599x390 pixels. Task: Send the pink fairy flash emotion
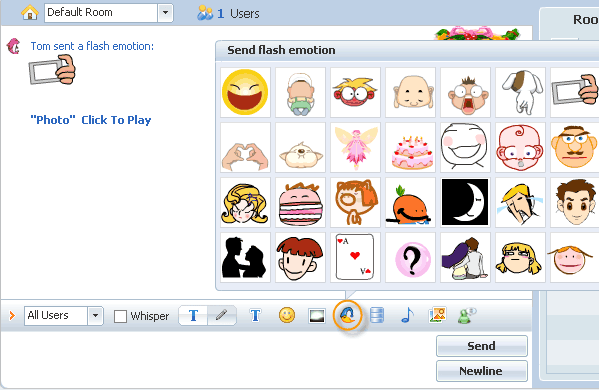355,147
